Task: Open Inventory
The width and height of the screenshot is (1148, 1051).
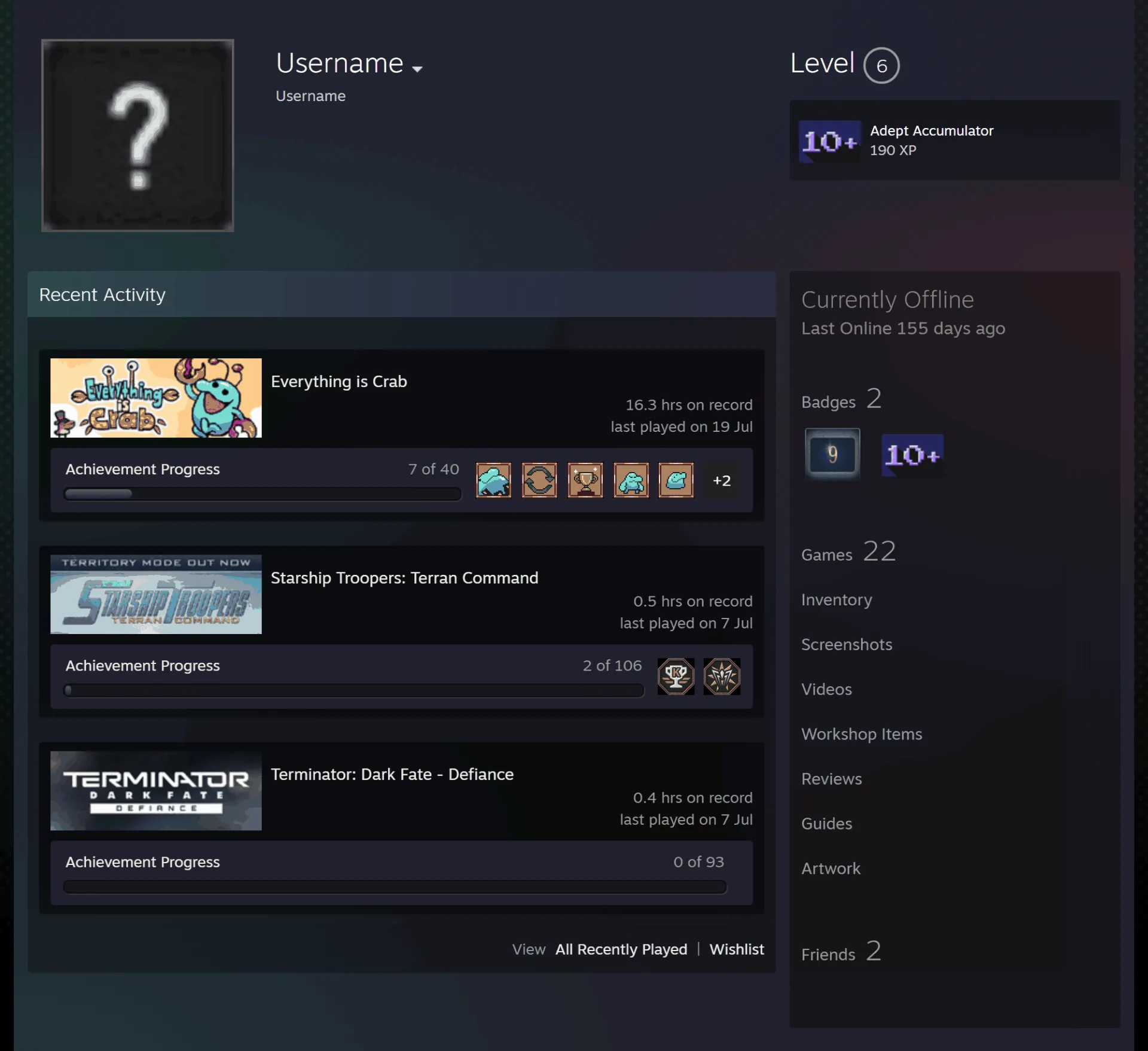Action: click(x=836, y=600)
